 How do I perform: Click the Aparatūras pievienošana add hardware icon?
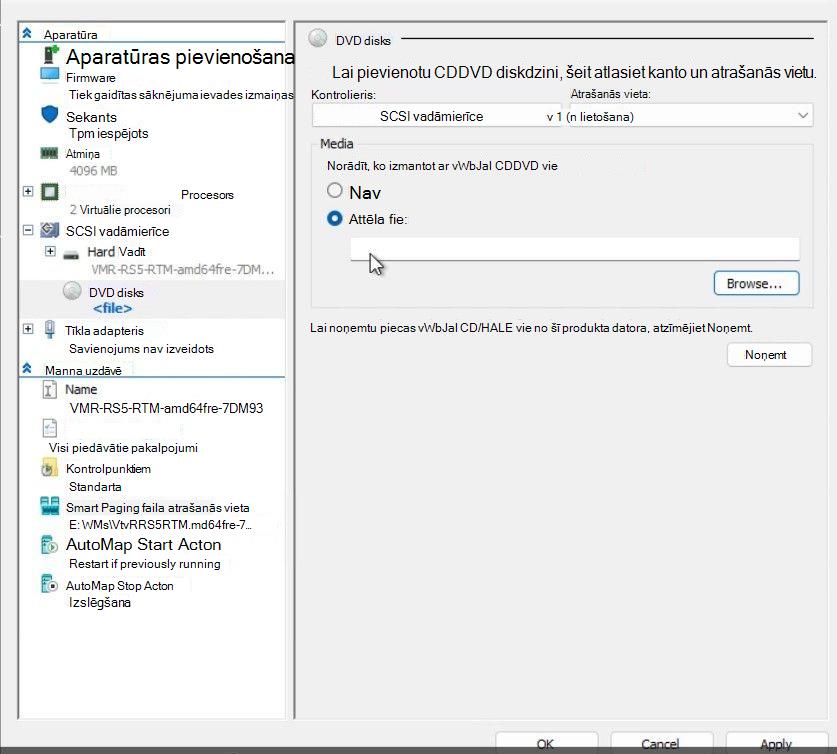51,54
